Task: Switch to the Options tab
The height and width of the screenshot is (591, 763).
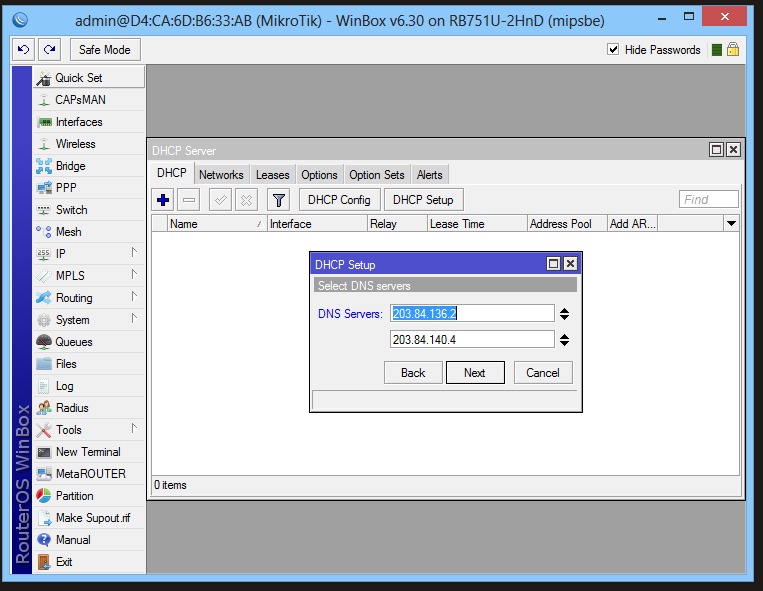Action: (319, 175)
